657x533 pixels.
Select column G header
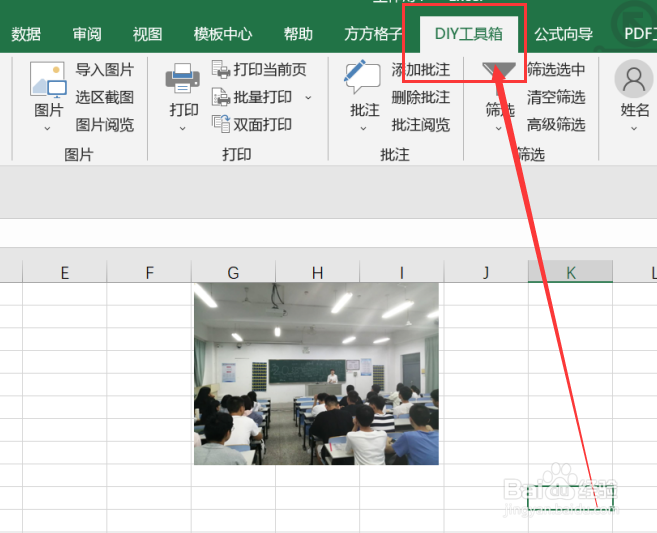point(233,272)
